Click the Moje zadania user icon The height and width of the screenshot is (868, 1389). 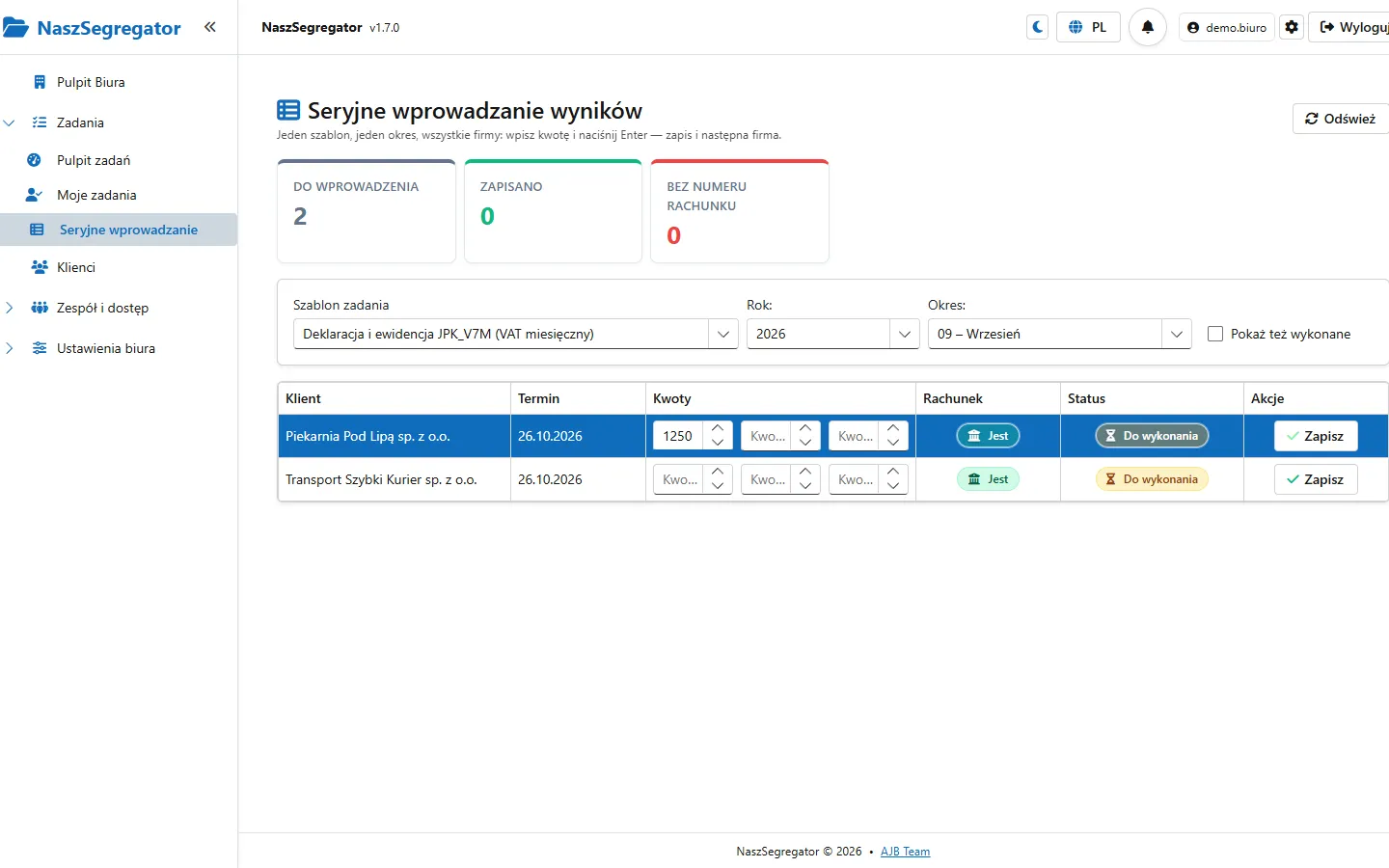(x=35, y=195)
